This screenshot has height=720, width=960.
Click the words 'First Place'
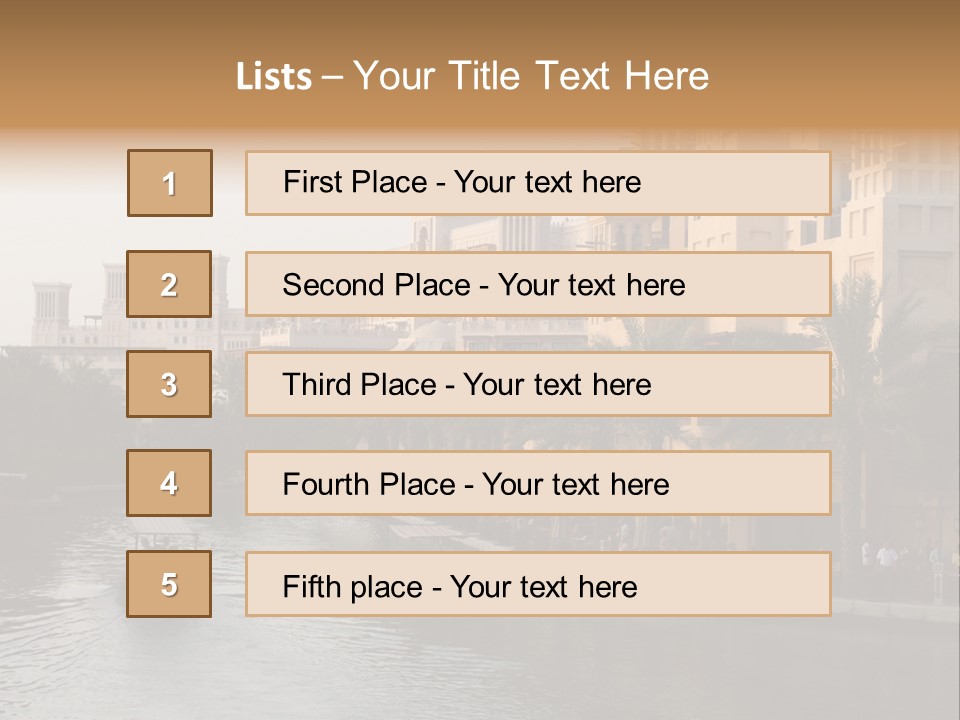pyautogui.click(x=355, y=182)
